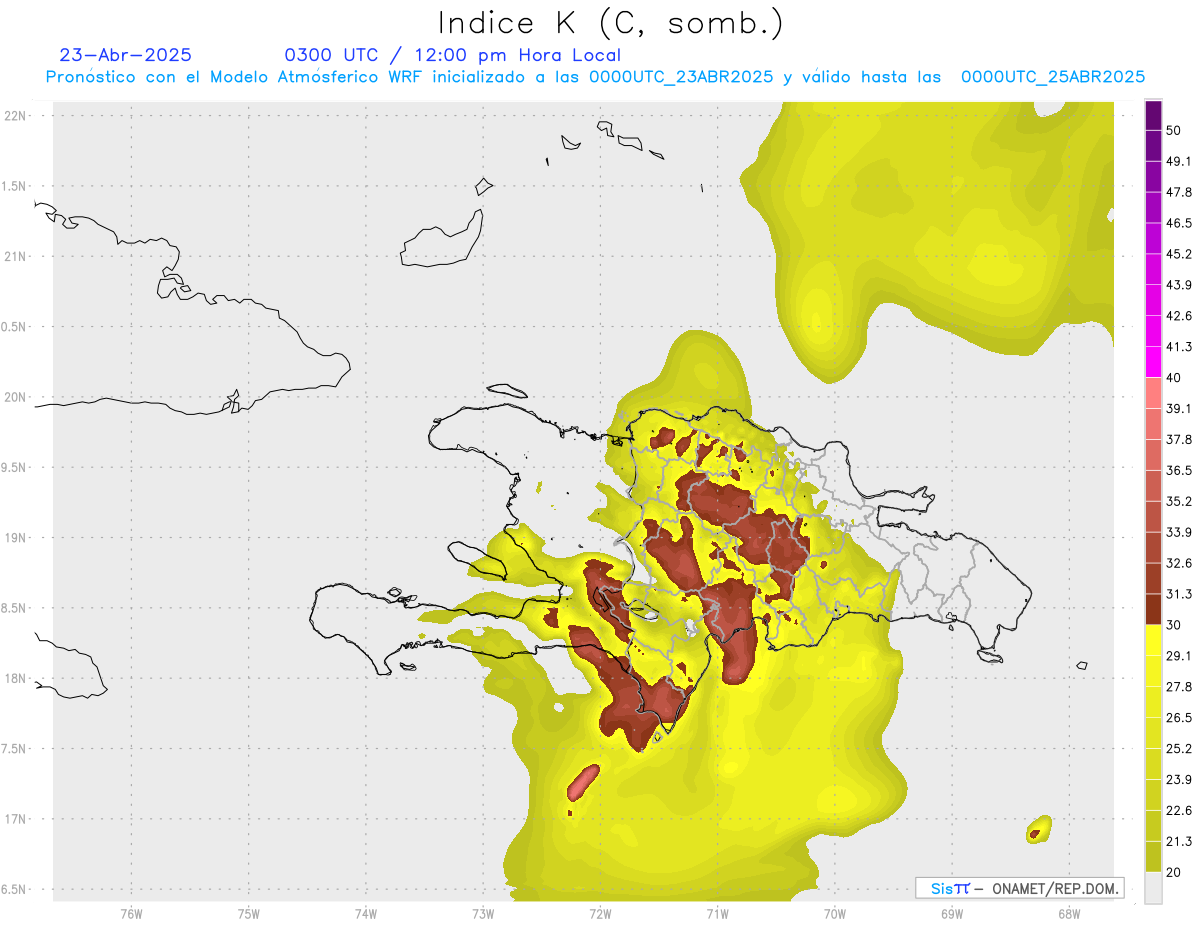Click the '22N' latitude label
Screen dimensions: 1200x927
(16, 115)
